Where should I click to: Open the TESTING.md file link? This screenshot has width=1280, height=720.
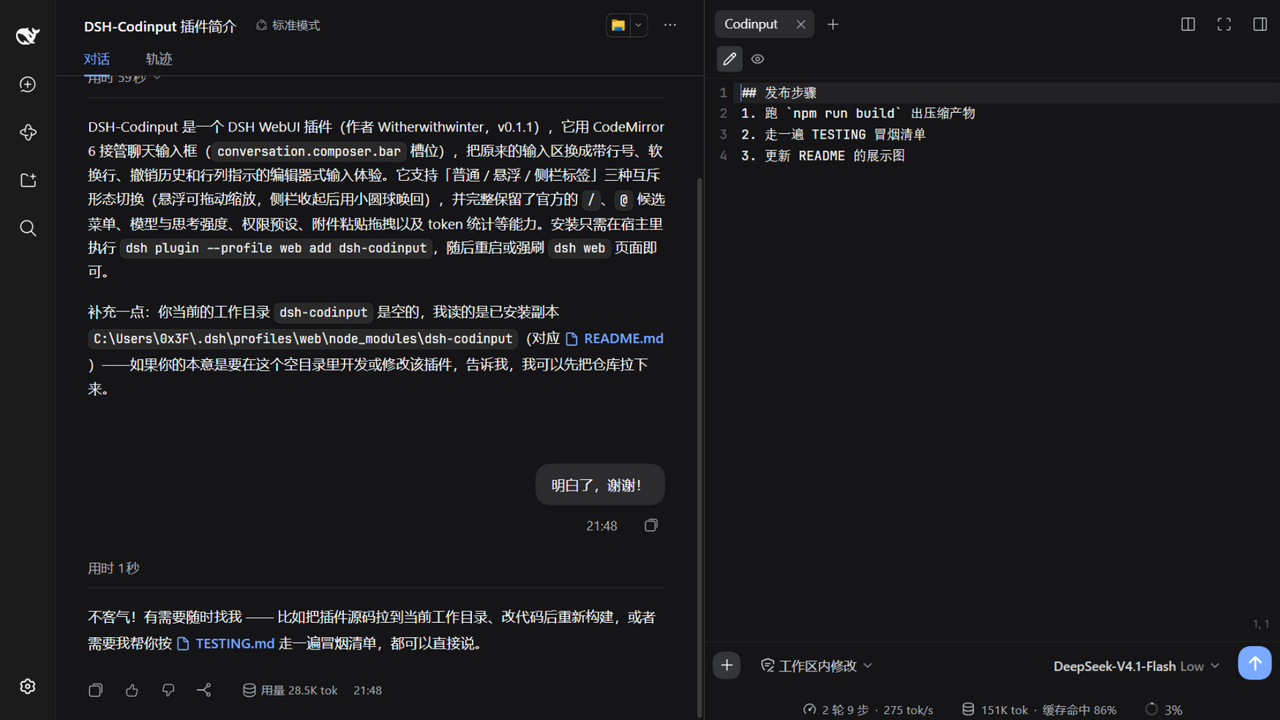click(x=226, y=643)
